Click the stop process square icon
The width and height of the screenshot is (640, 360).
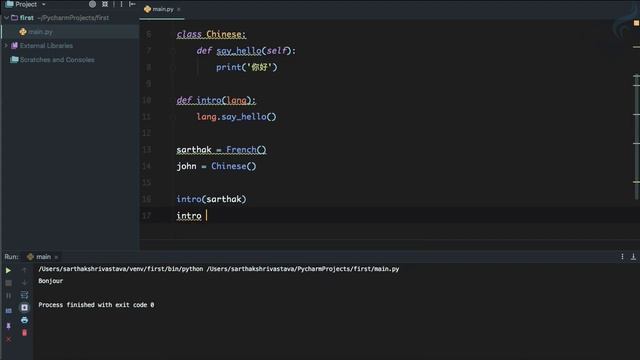coord(8,283)
